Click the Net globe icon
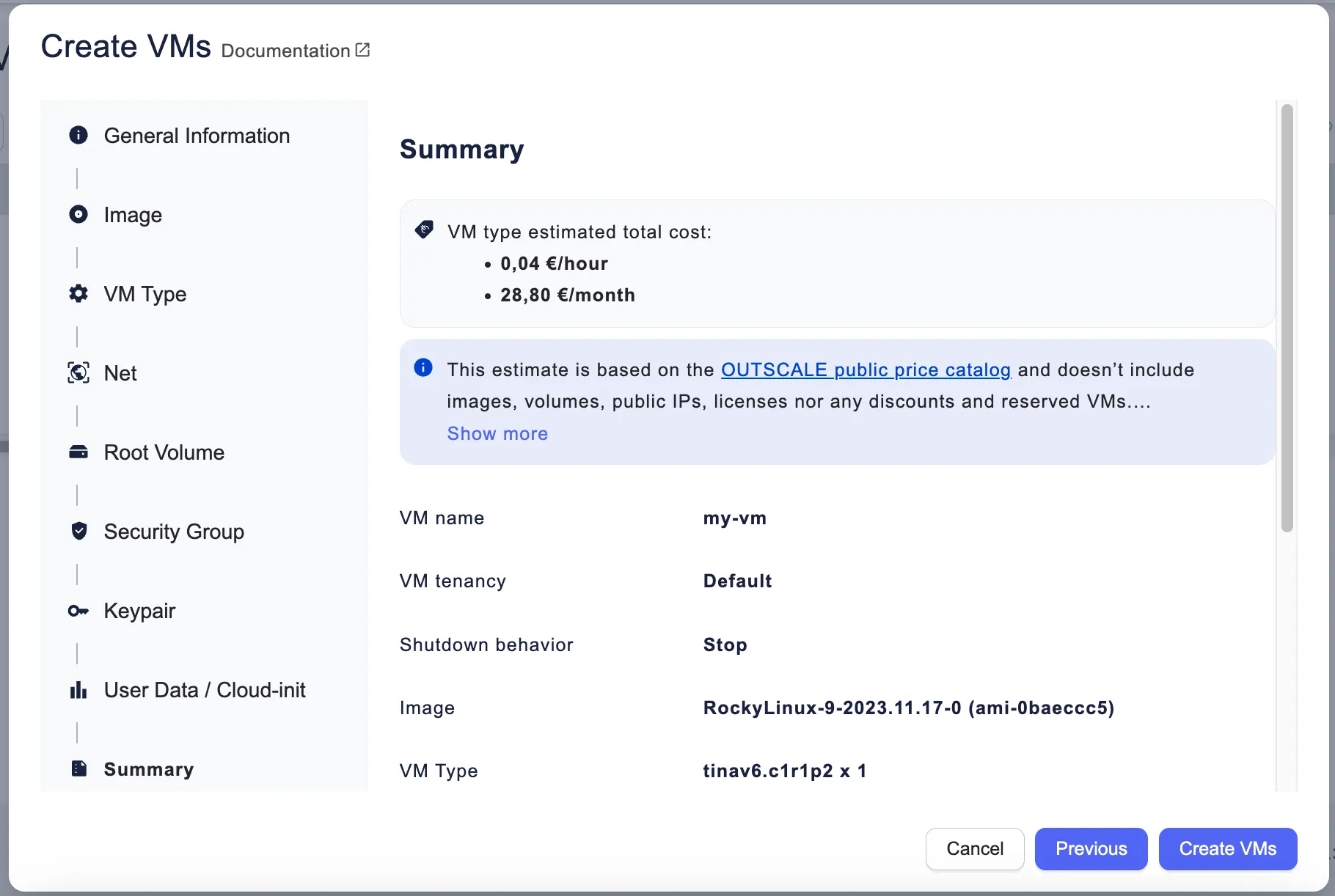The width and height of the screenshot is (1335, 896). pos(78,372)
